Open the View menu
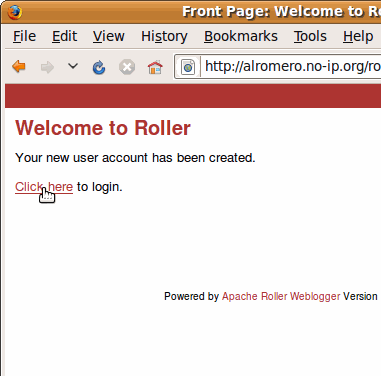 [x=109, y=36]
